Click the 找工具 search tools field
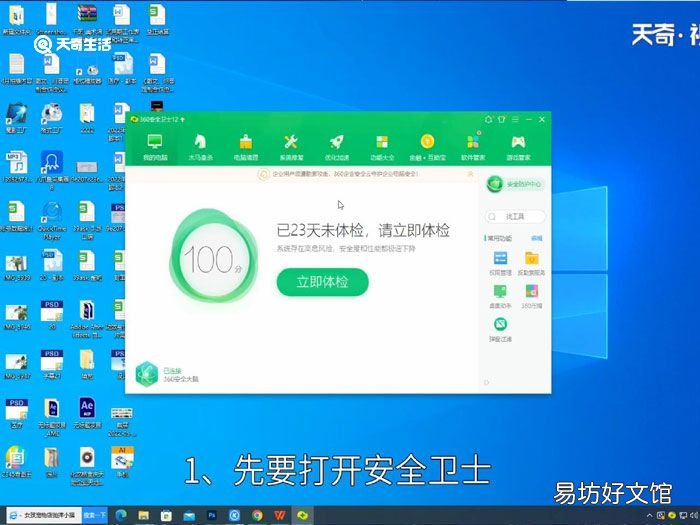Image resolution: width=700 pixels, height=525 pixels. coord(515,217)
